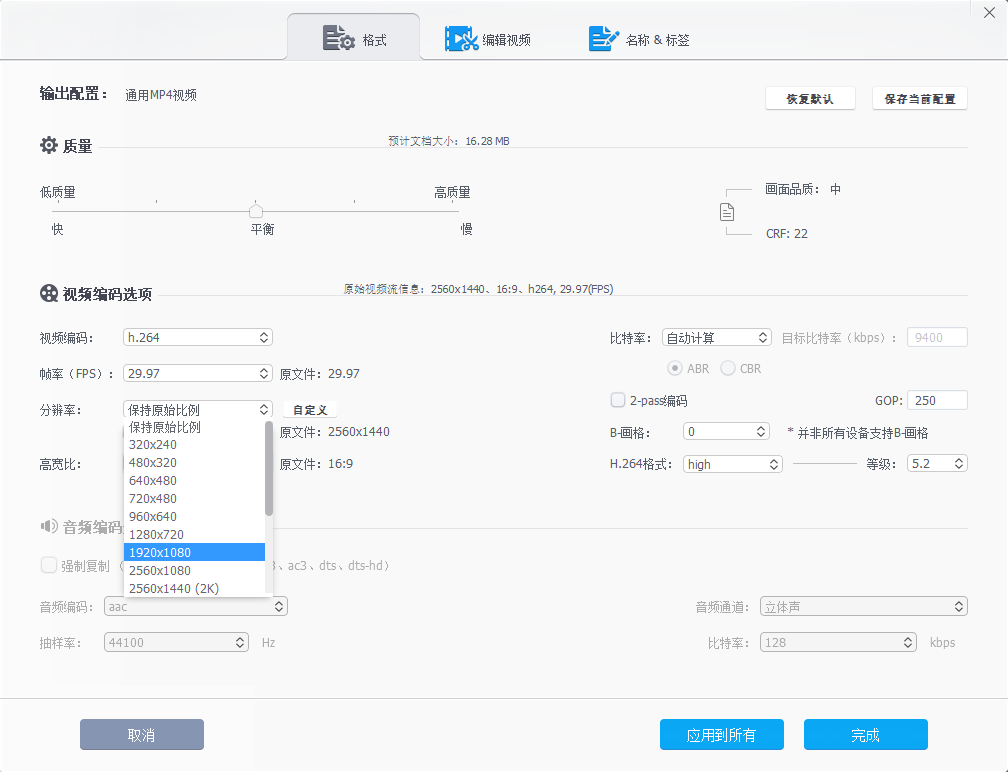The width and height of the screenshot is (1008, 772).
Task: Click the 恢复默认 button
Action: (810, 98)
